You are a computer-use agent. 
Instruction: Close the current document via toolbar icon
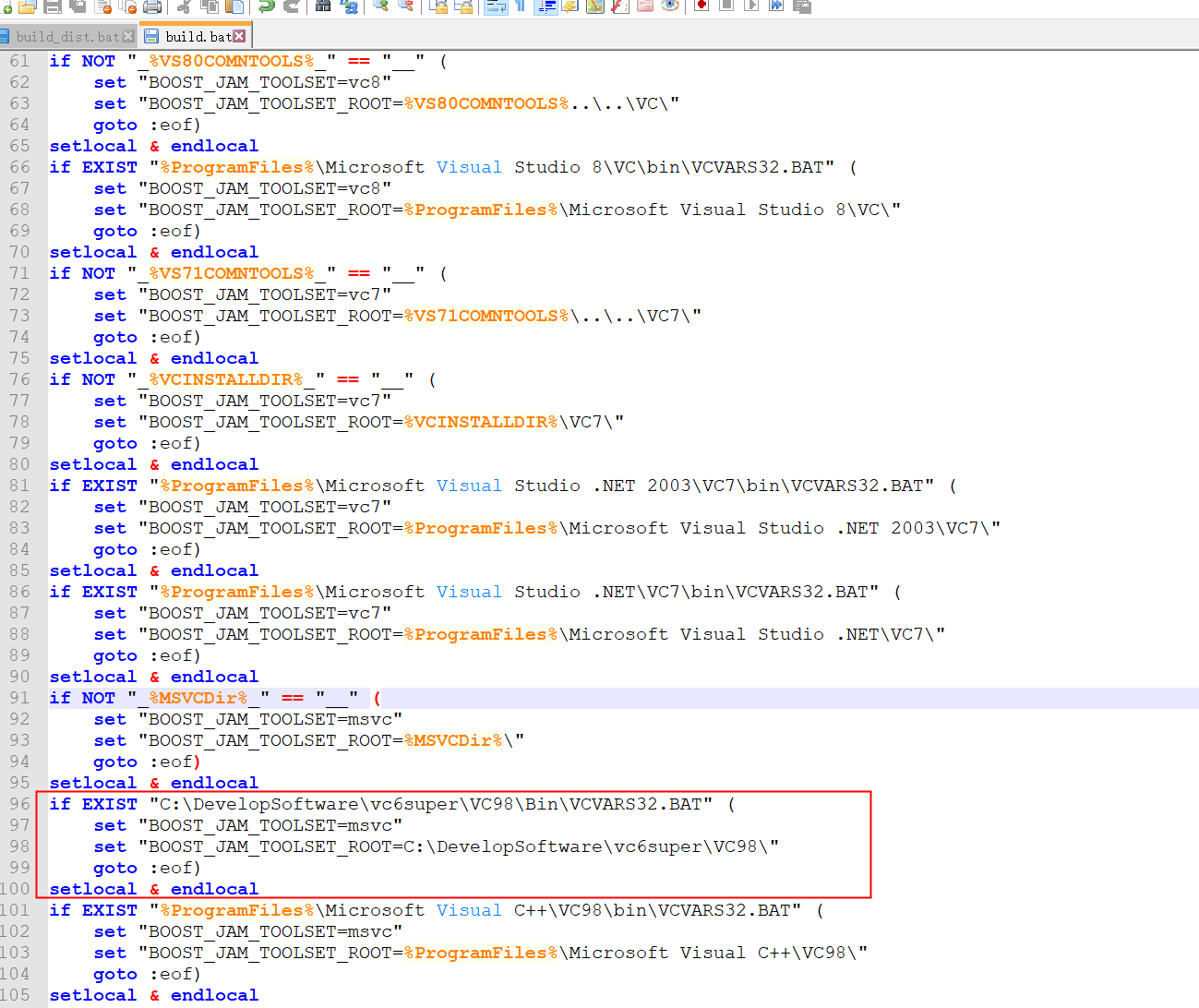tap(102, 6)
